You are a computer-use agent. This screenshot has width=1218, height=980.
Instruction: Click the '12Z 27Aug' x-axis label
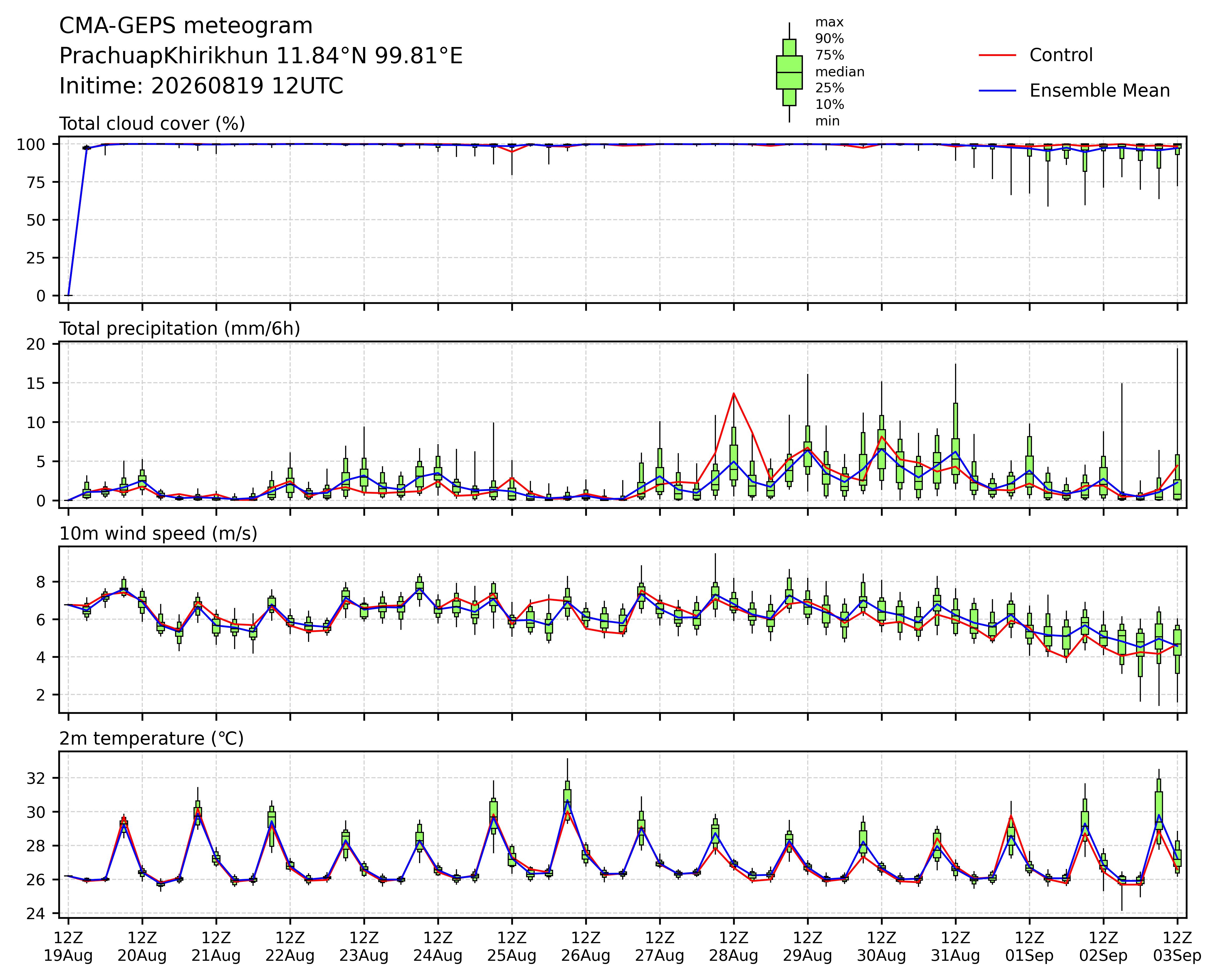click(660, 947)
